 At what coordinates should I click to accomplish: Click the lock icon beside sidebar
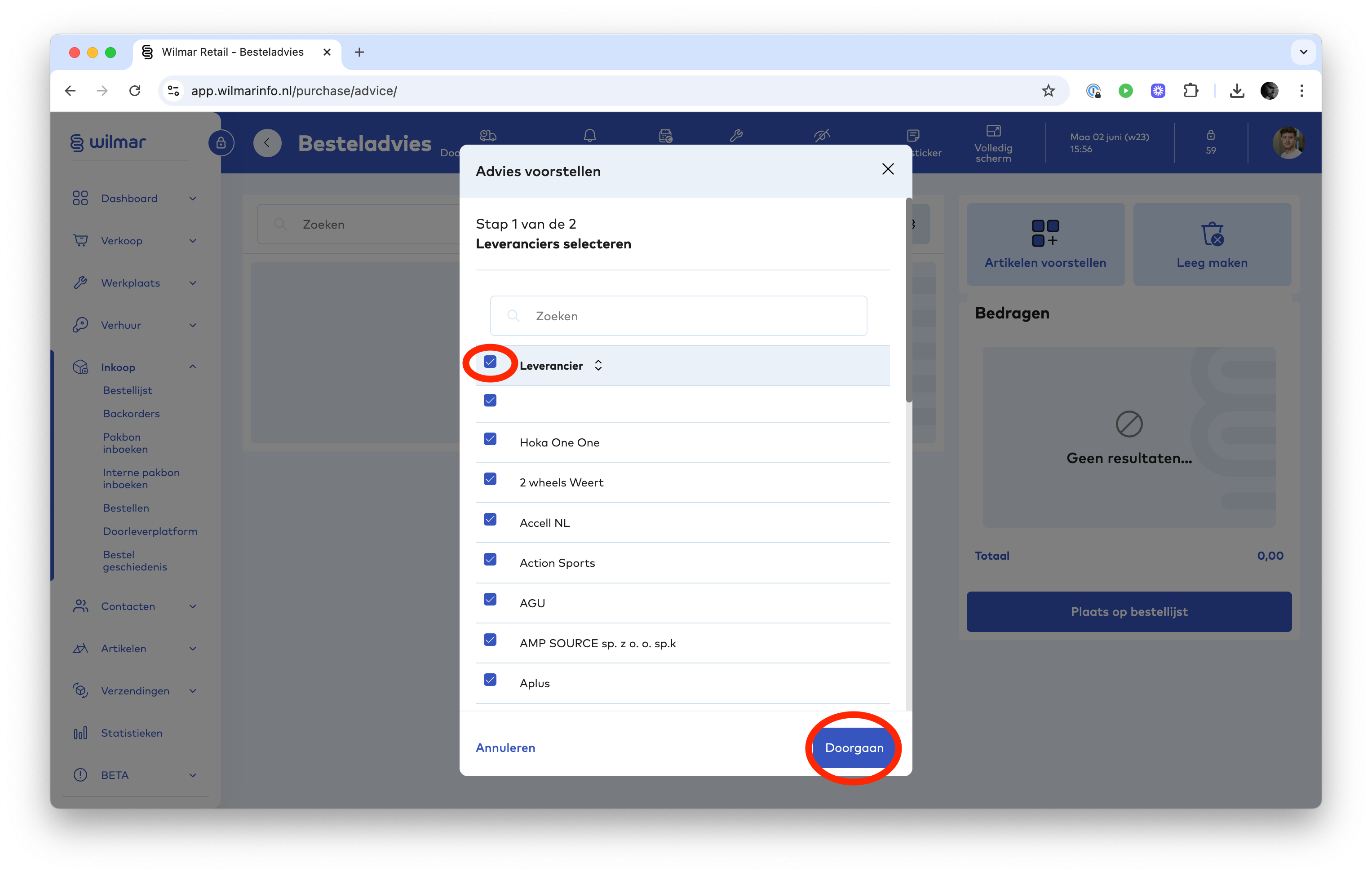tap(221, 143)
